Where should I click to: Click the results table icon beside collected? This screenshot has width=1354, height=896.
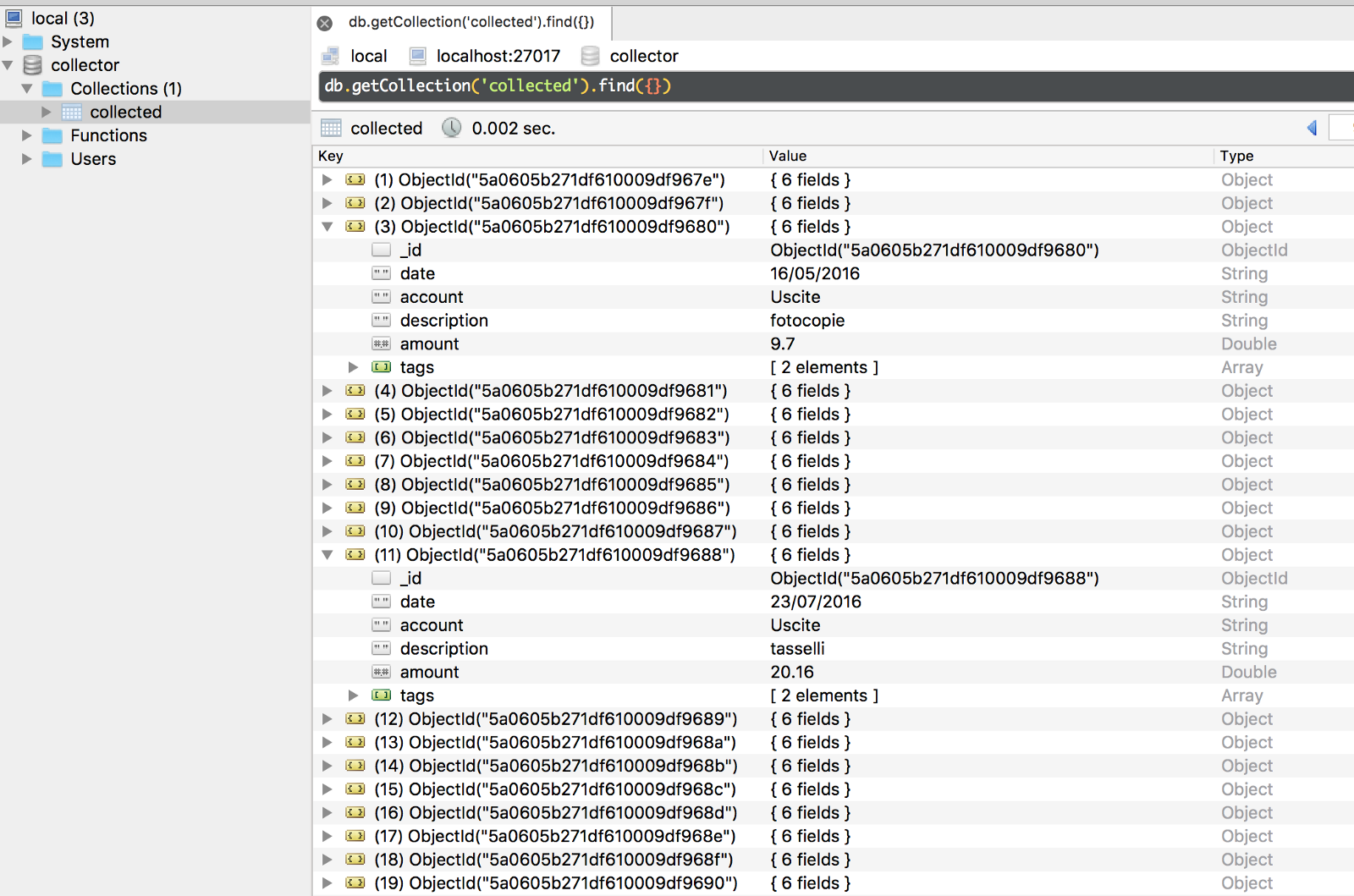[331, 128]
